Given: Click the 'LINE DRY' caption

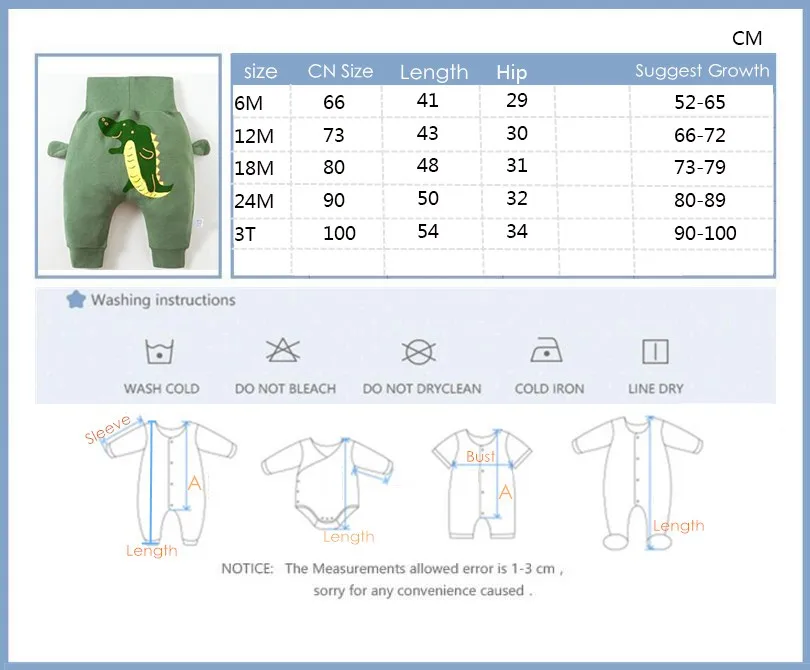Looking at the screenshot, I should (656, 388).
